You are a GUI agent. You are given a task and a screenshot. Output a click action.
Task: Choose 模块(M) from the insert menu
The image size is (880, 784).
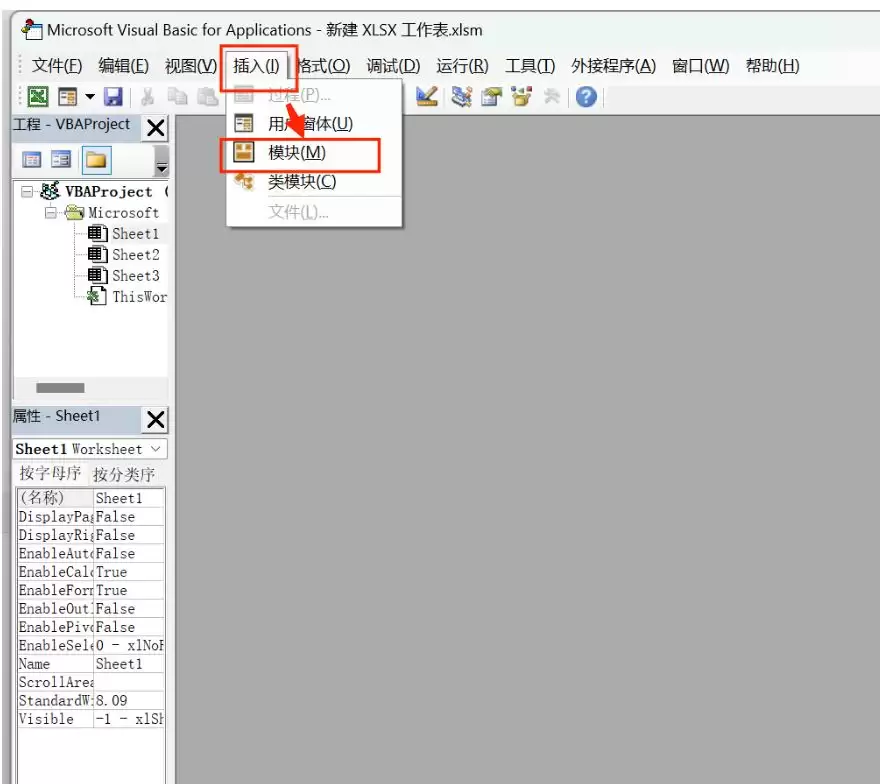click(x=314, y=153)
